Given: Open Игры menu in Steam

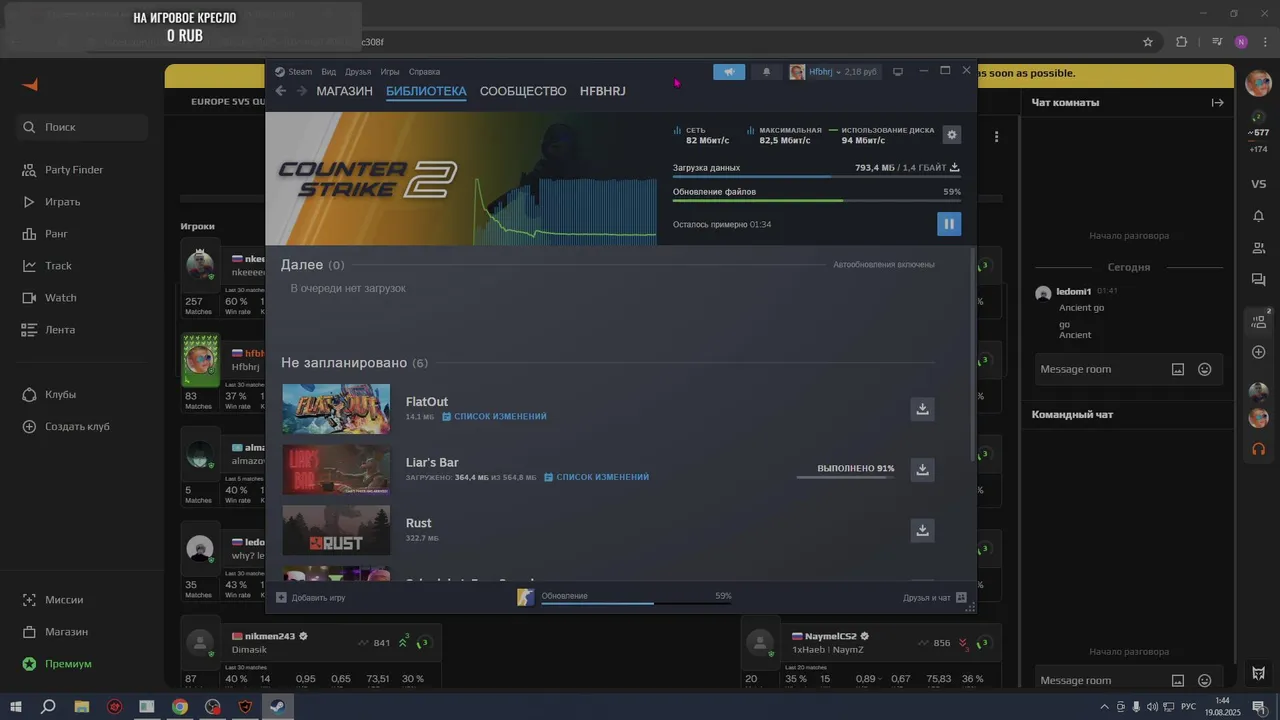Looking at the screenshot, I should coord(390,72).
